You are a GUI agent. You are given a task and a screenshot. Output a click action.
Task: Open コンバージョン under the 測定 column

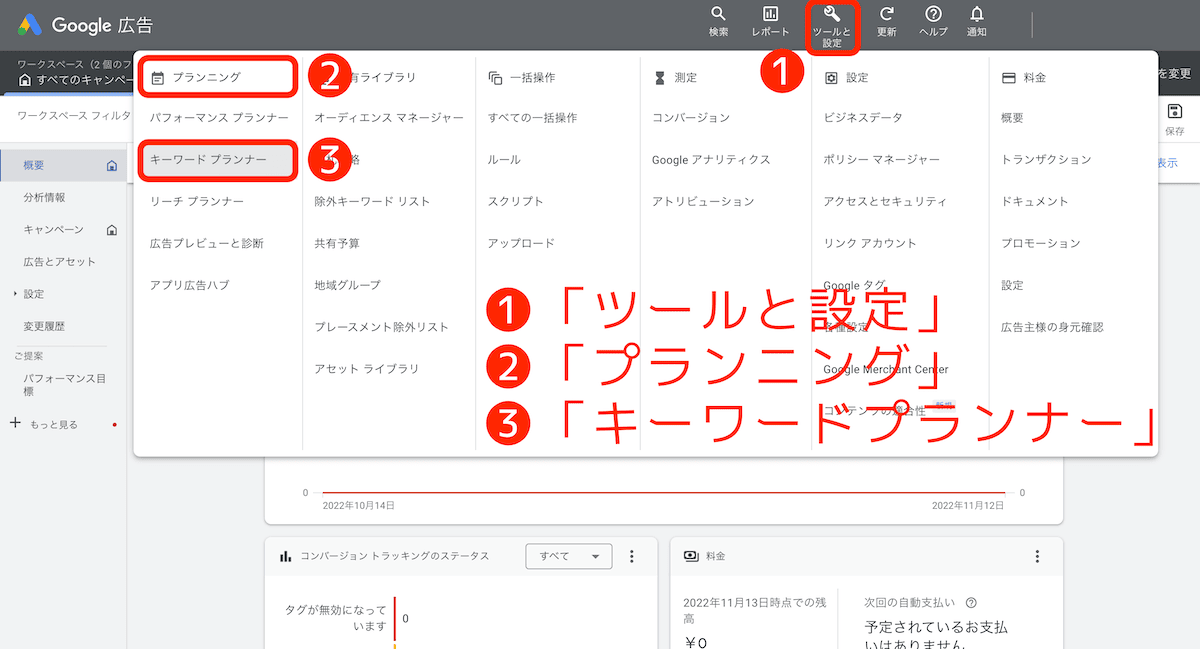pyautogui.click(x=691, y=118)
